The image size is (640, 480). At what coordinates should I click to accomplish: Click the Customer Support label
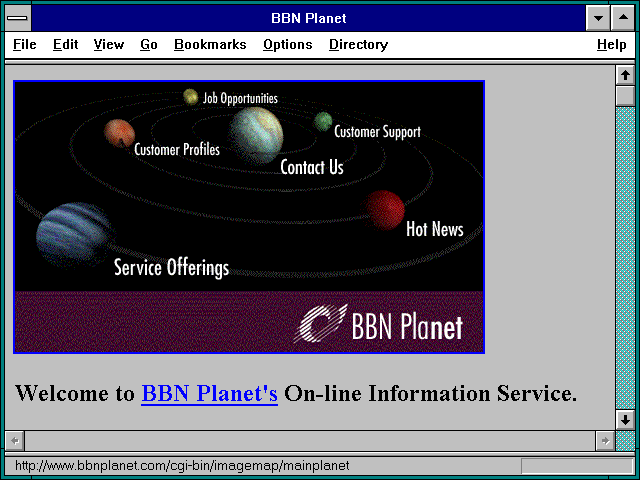click(377, 131)
